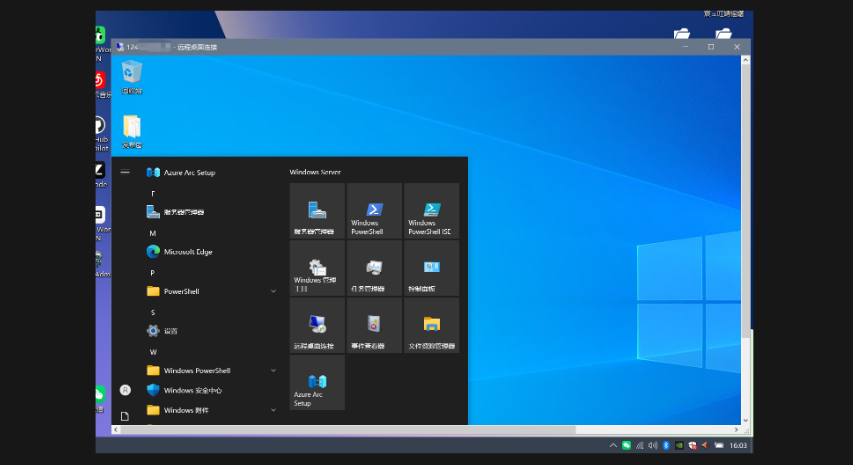Expand the Start menu hamburger button
853x465 pixels.
click(125, 172)
